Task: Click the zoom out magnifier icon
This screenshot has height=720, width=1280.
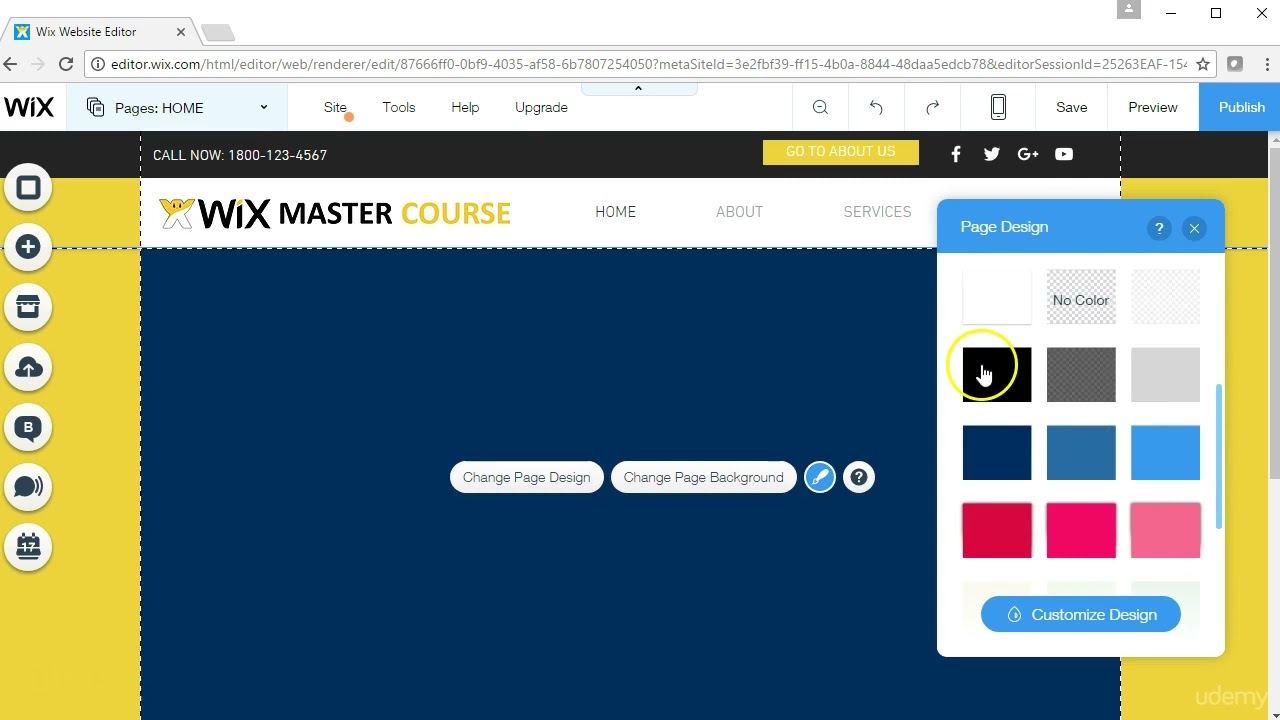Action: (820, 107)
